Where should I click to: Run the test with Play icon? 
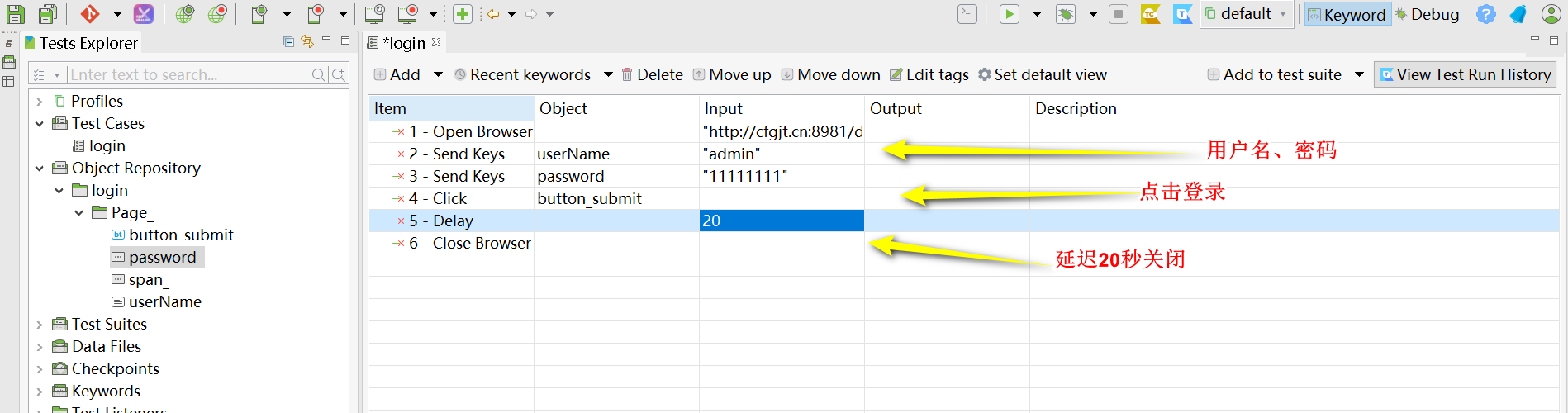1010,14
